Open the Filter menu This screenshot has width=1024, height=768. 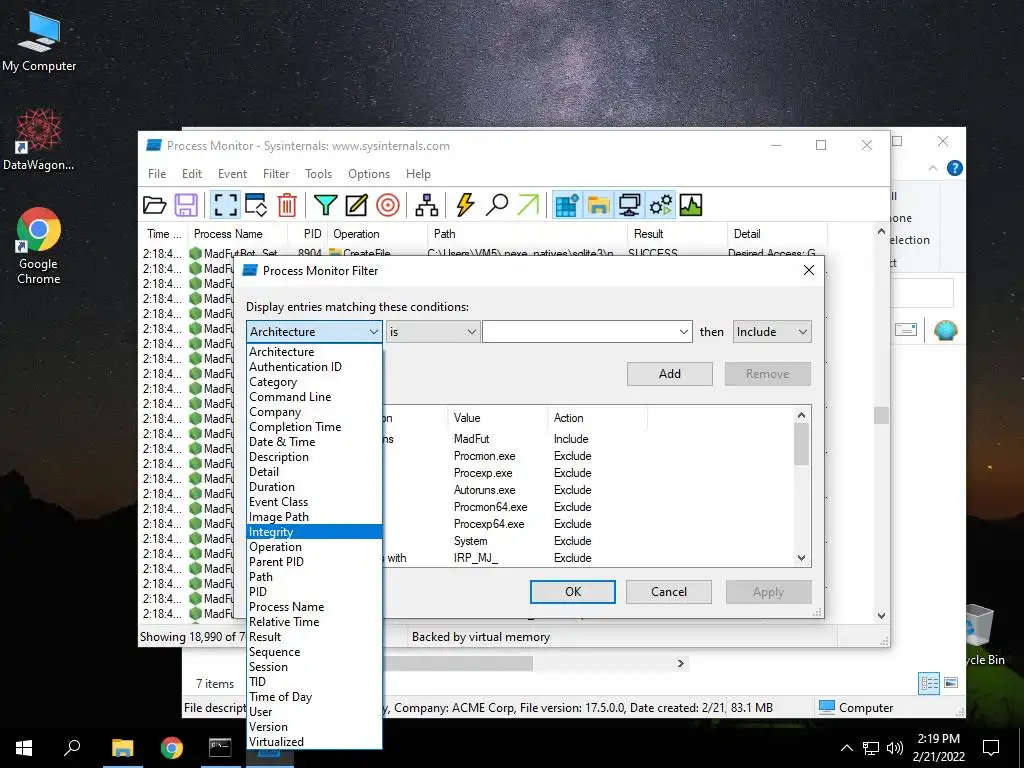click(276, 174)
